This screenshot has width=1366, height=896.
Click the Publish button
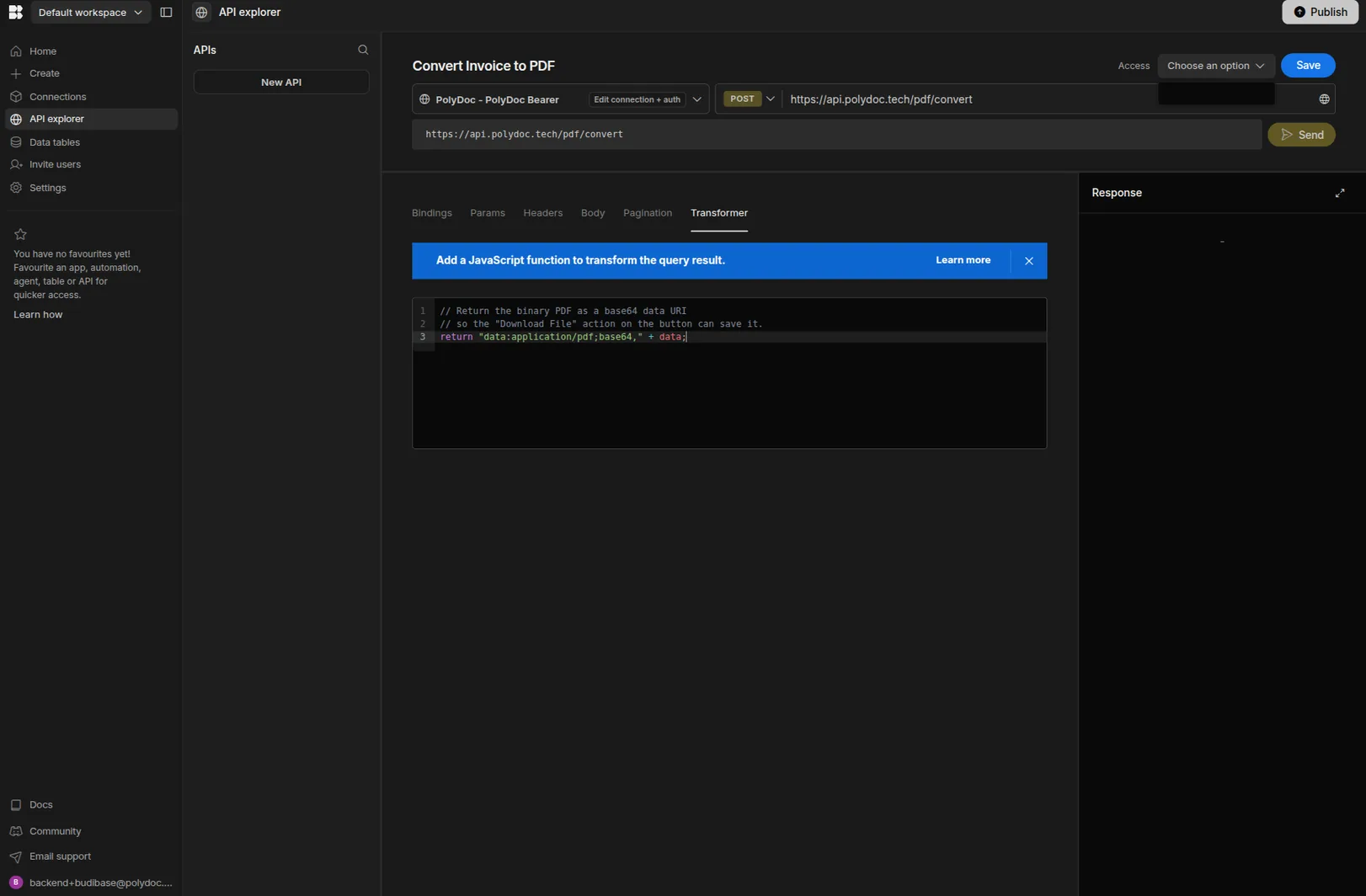point(1320,13)
